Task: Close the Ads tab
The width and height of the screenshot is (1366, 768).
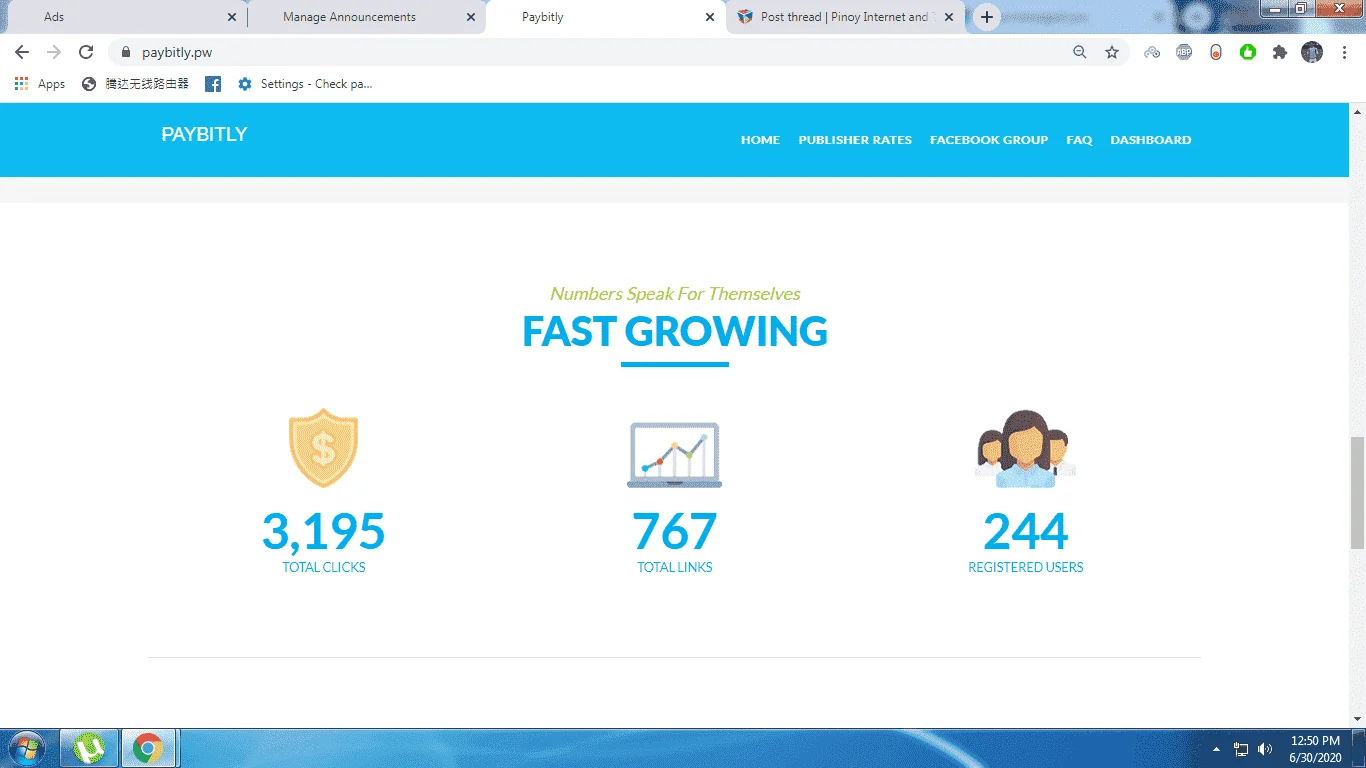Action: [x=232, y=17]
